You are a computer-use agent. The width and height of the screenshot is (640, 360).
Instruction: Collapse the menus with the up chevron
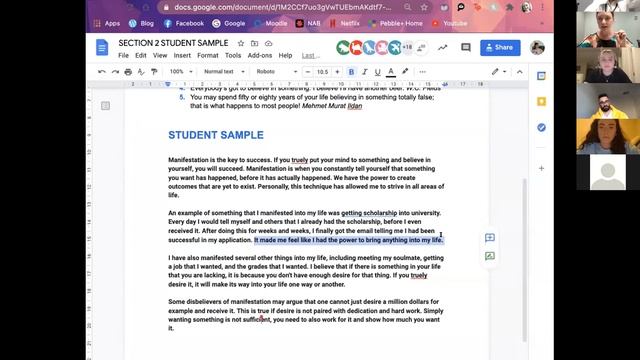[x=520, y=72]
